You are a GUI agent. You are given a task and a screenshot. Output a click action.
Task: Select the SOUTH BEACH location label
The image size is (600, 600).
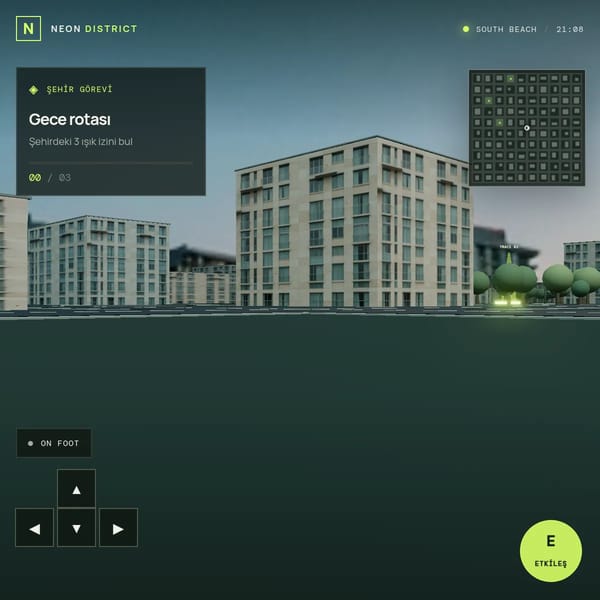[x=506, y=29]
